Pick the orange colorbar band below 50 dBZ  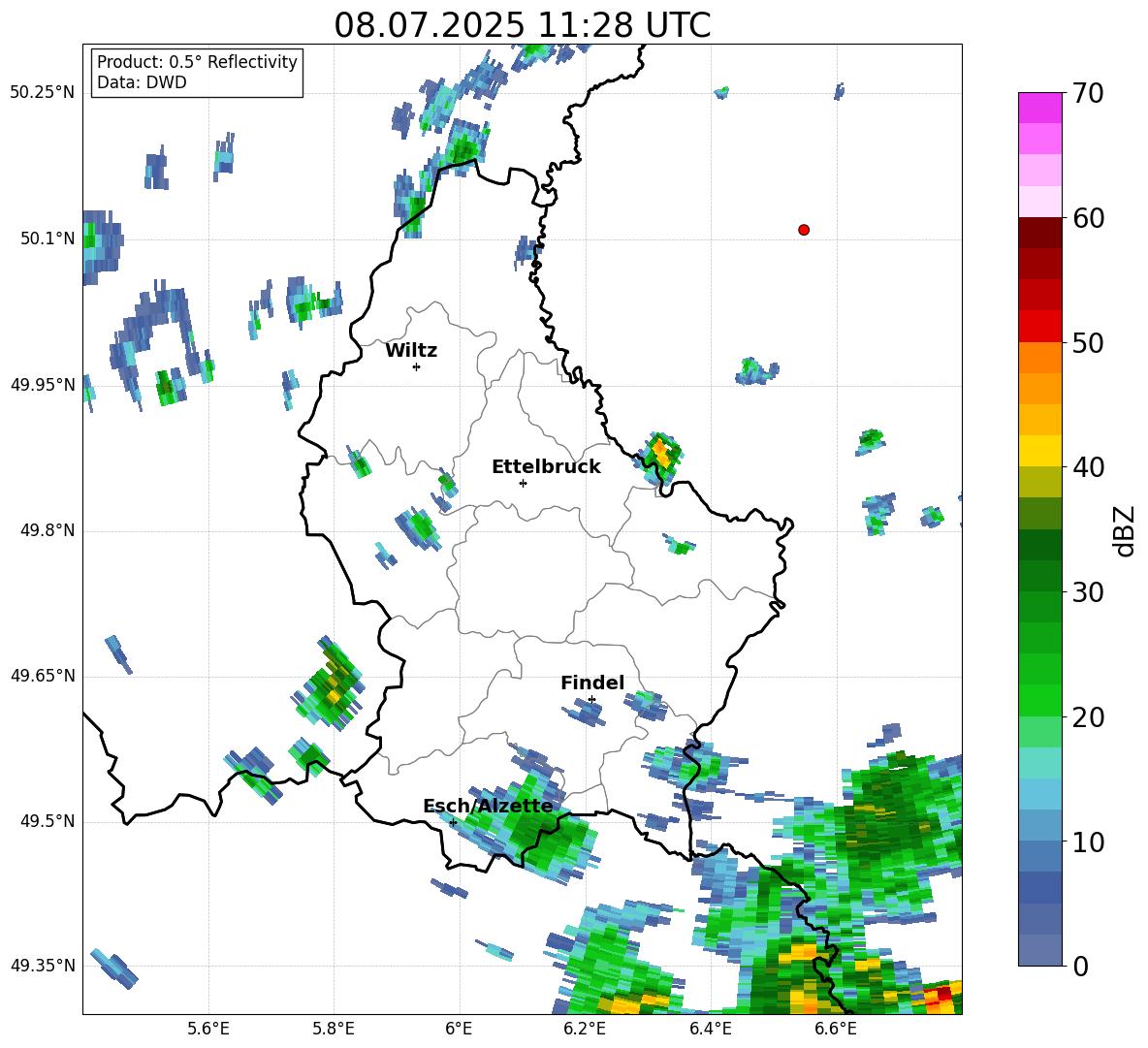[x=1039, y=357]
